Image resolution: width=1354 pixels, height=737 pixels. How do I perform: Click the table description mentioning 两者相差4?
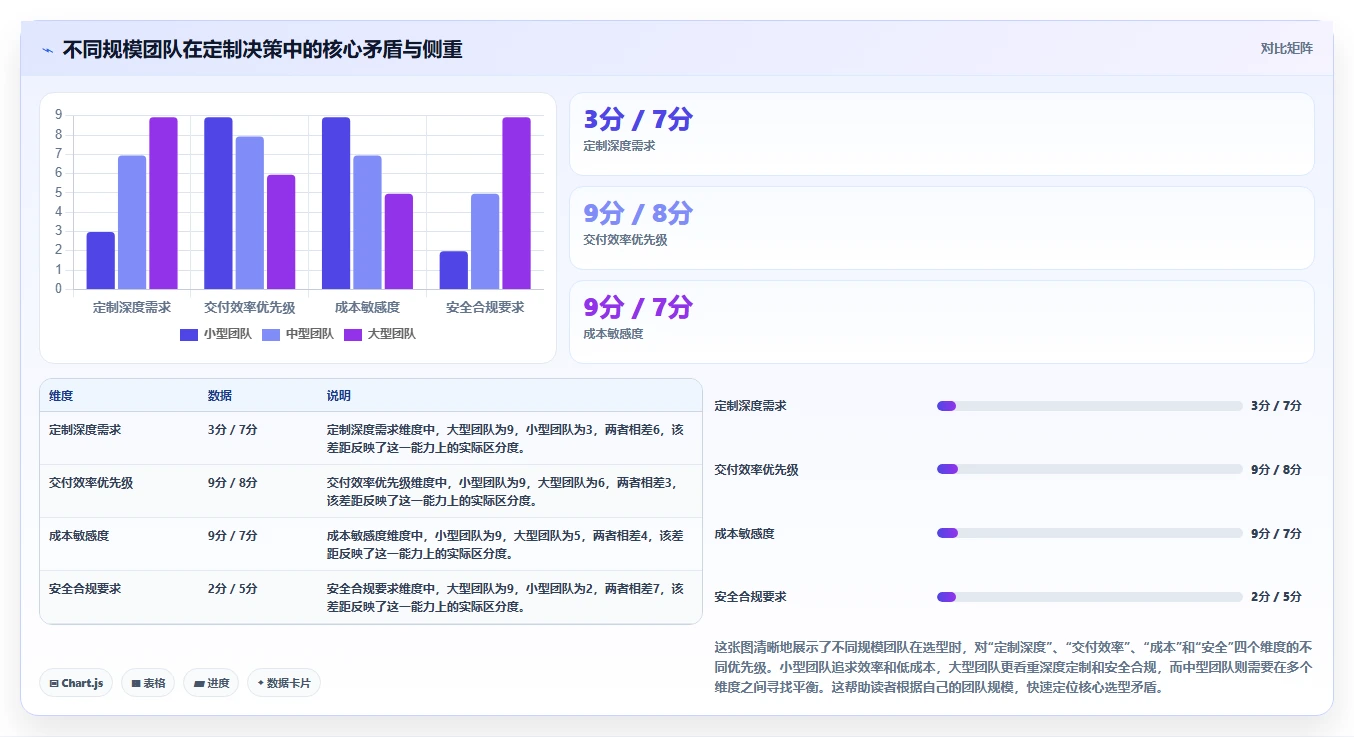[x=506, y=544]
